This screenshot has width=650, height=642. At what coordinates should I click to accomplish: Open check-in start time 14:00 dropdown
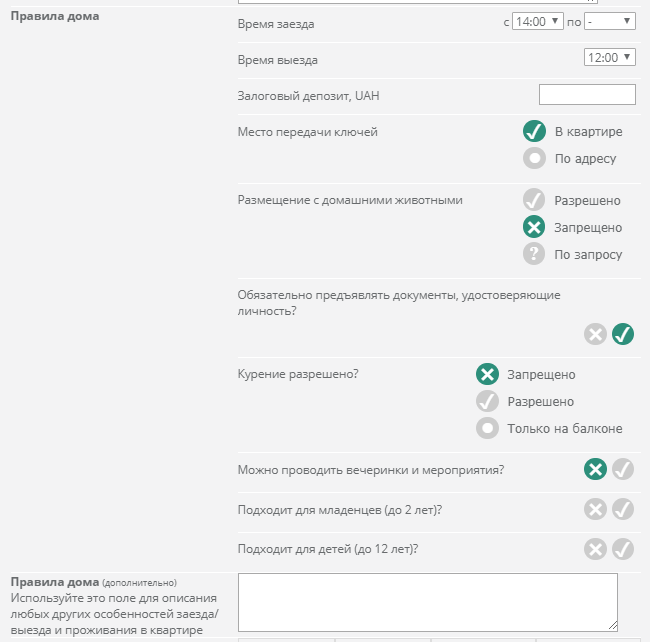point(537,21)
